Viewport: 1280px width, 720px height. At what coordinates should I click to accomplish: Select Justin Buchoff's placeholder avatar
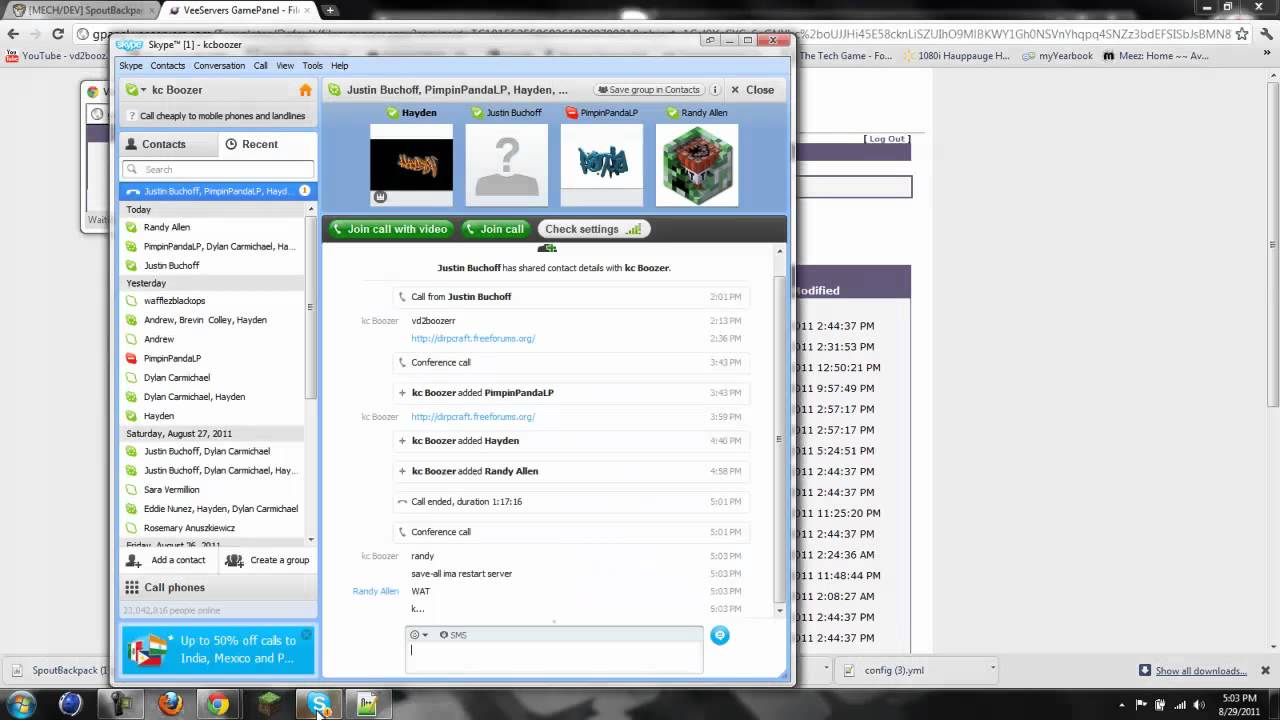pyautogui.click(x=507, y=164)
